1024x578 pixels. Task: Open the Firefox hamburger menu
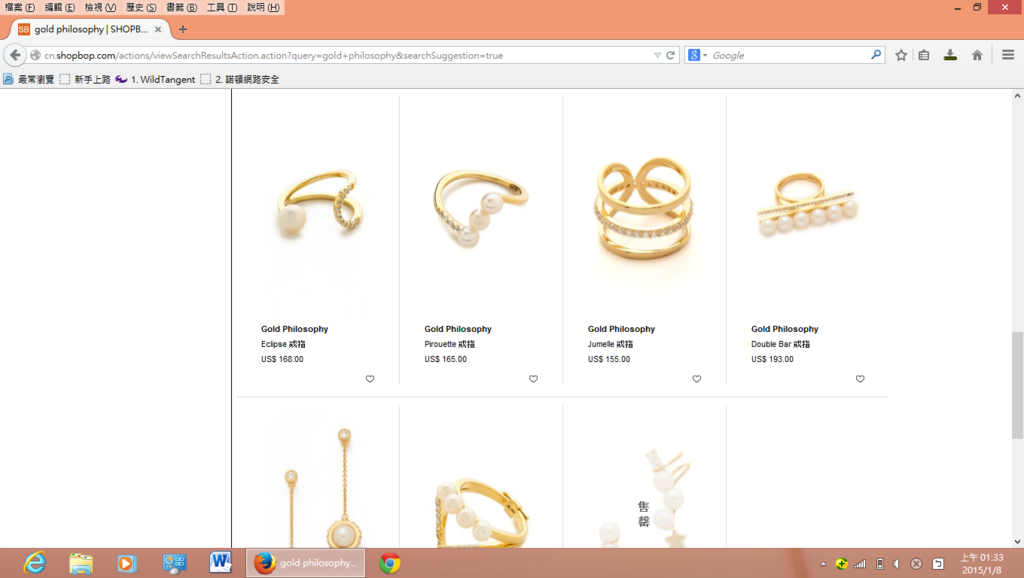1008,56
